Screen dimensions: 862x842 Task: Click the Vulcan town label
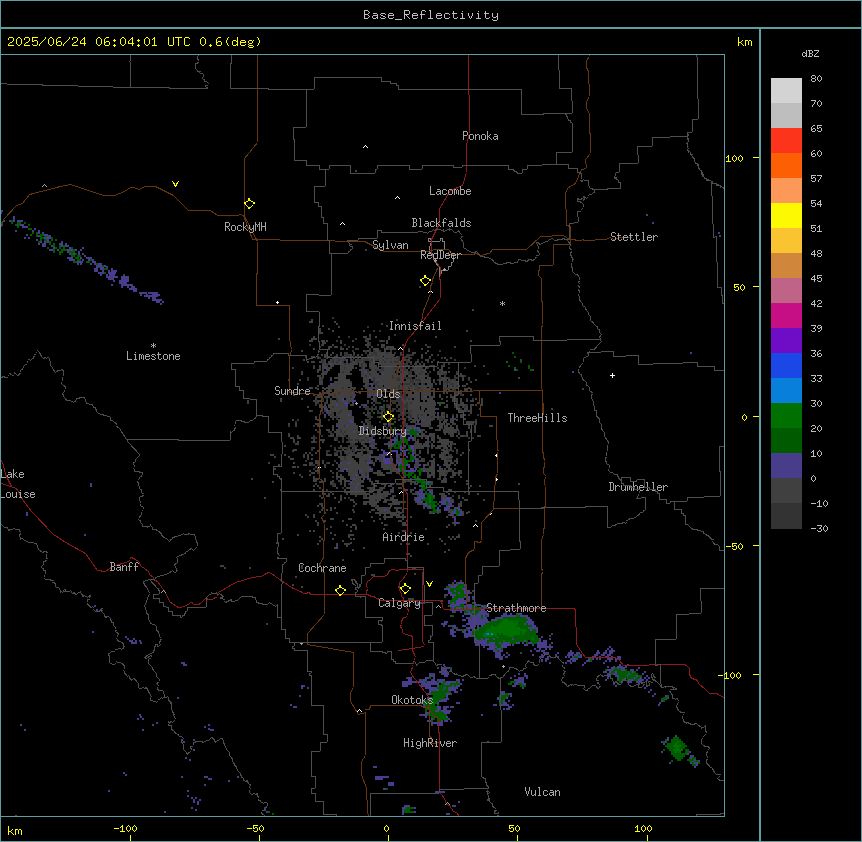coord(542,792)
